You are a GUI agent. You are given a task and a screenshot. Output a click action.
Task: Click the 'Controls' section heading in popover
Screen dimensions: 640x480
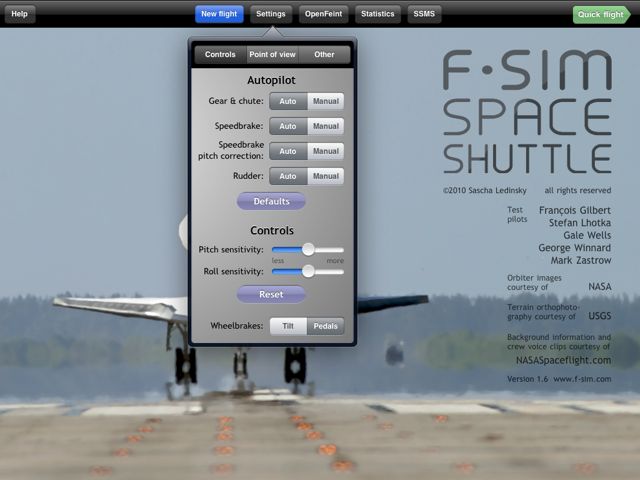pos(272,231)
